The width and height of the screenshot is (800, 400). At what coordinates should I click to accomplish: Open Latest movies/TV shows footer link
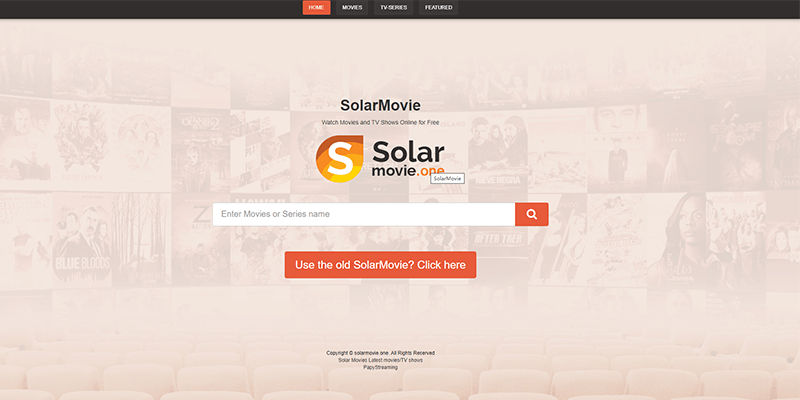(395, 360)
